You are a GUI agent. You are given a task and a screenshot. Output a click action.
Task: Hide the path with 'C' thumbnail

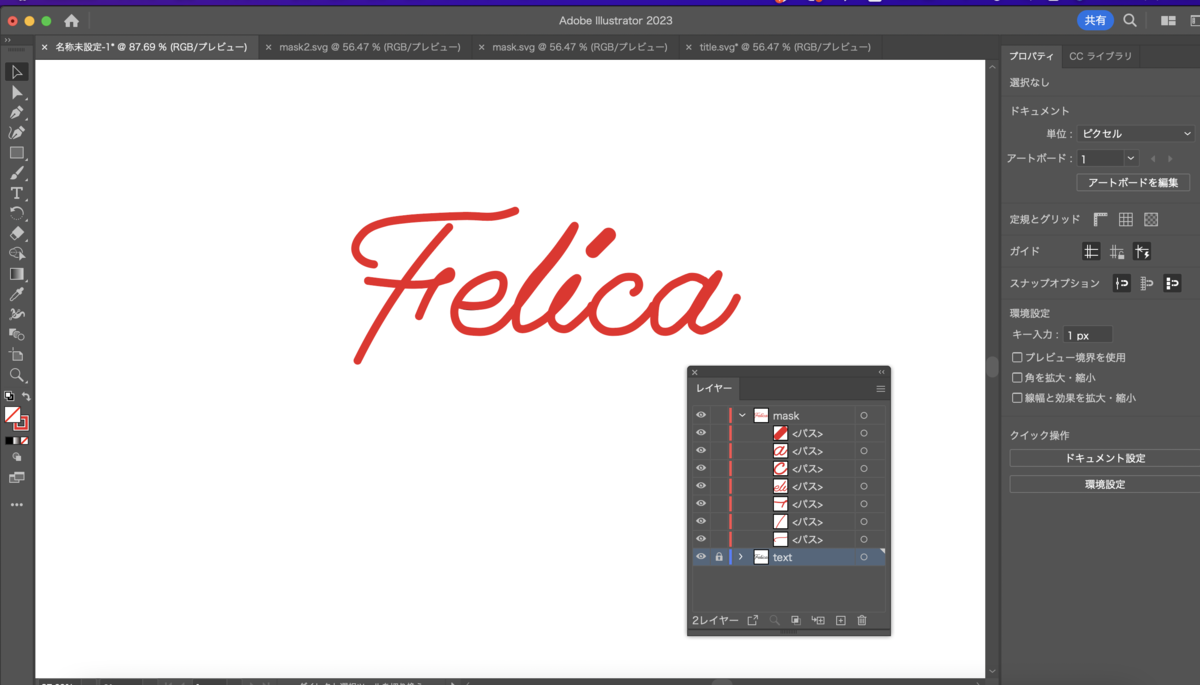pyautogui.click(x=701, y=468)
